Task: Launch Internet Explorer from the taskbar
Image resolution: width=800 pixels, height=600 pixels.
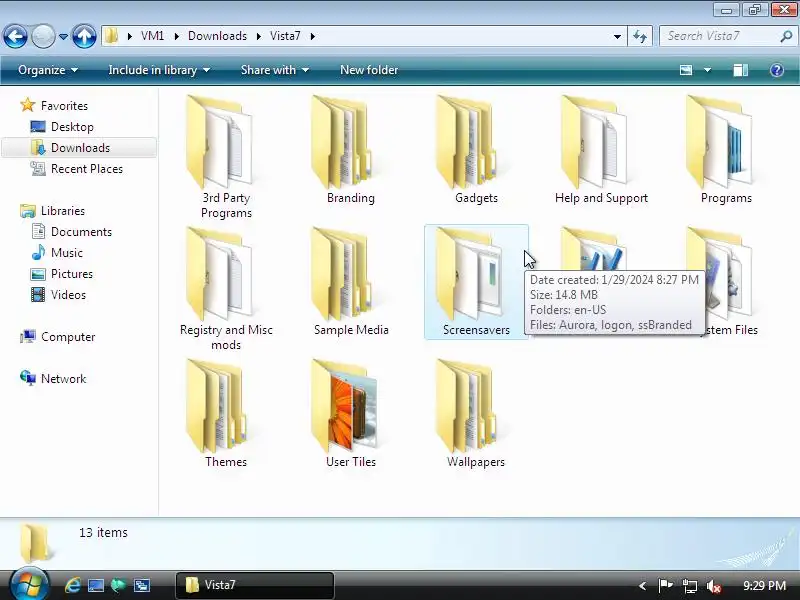Action: point(72,585)
